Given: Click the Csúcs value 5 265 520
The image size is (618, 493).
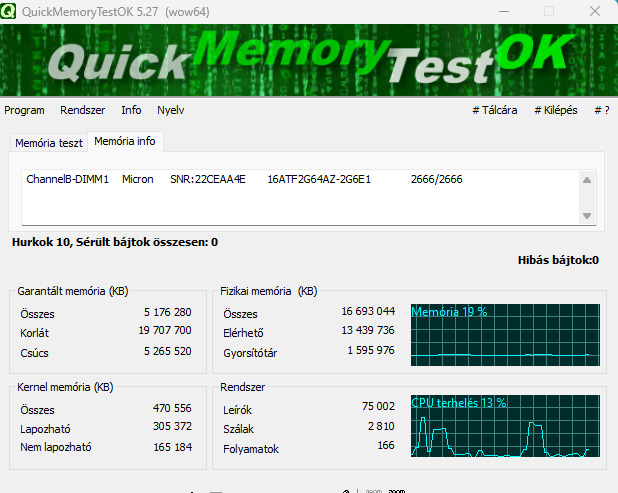Looking at the screenshot, I should point(168,351).
